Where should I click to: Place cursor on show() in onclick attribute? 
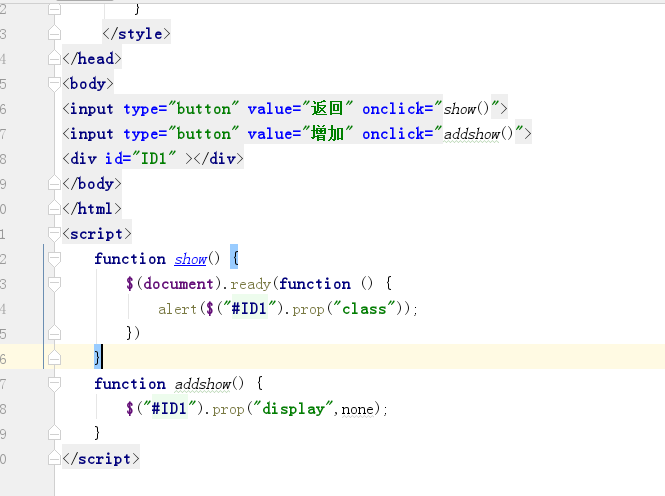pyautogui.click(x=467, y=109)
